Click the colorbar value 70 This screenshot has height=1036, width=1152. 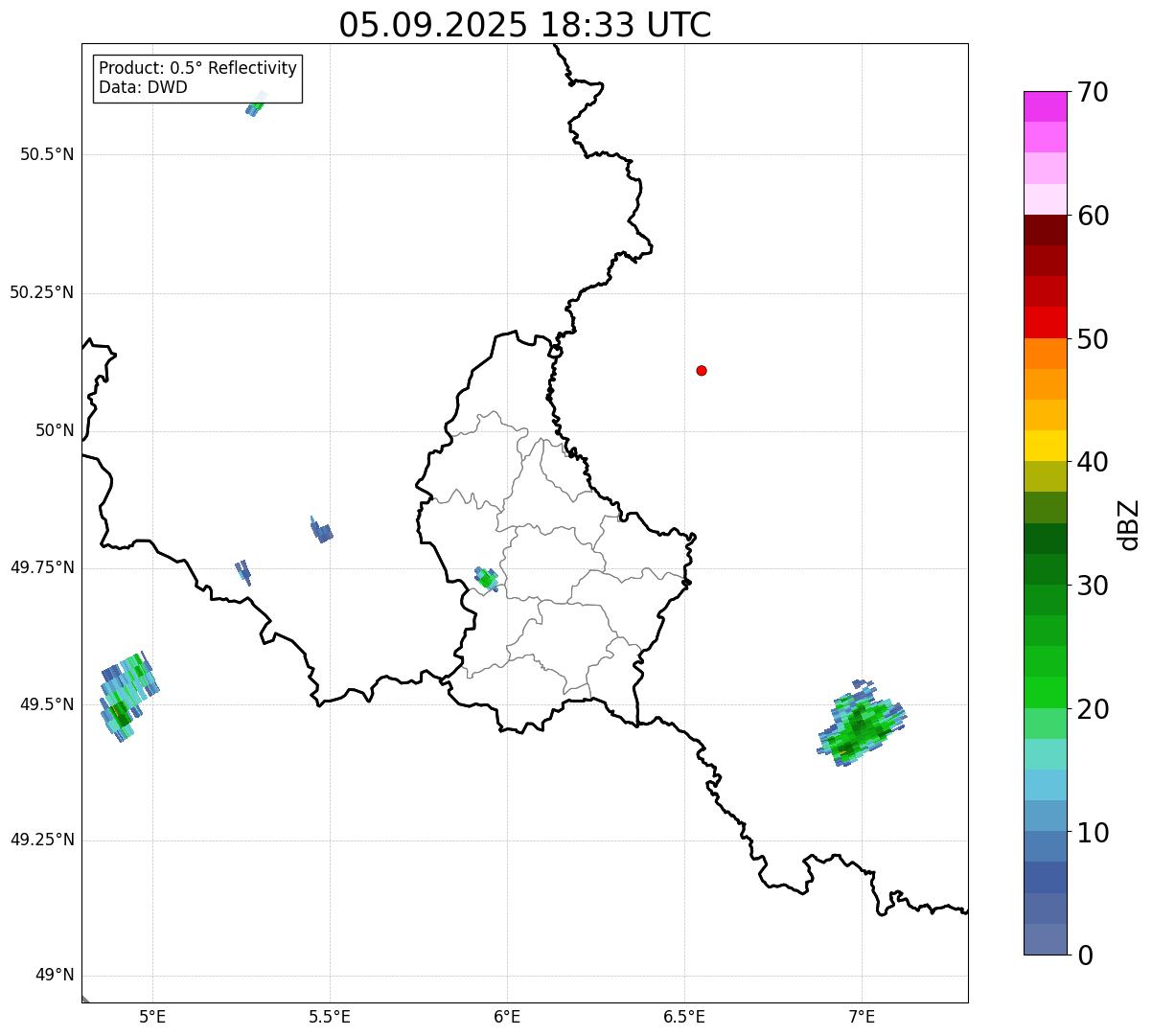[x=1093, y=92]
